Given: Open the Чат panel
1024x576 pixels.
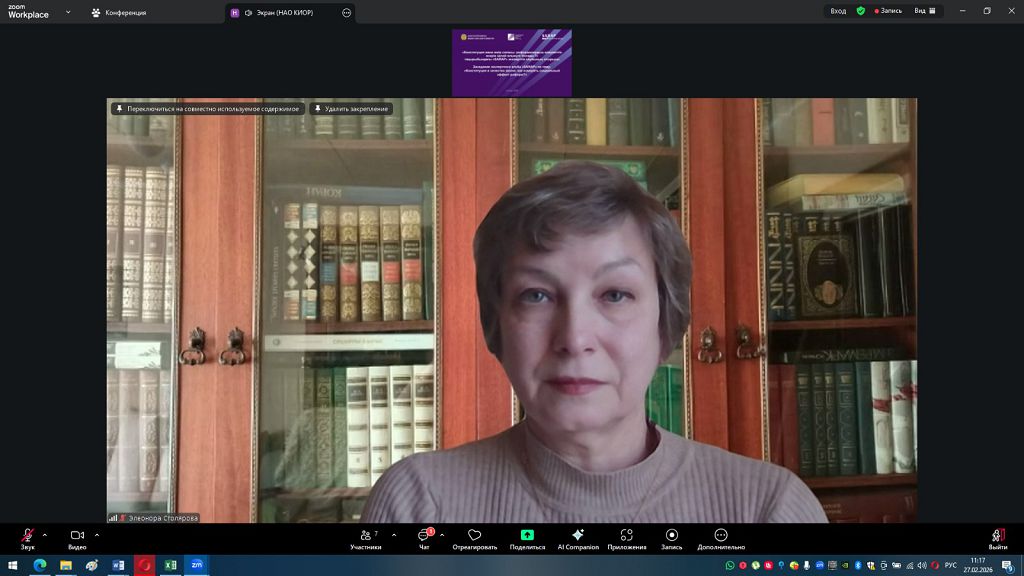Looking at the screenshot, I should 424,537.
